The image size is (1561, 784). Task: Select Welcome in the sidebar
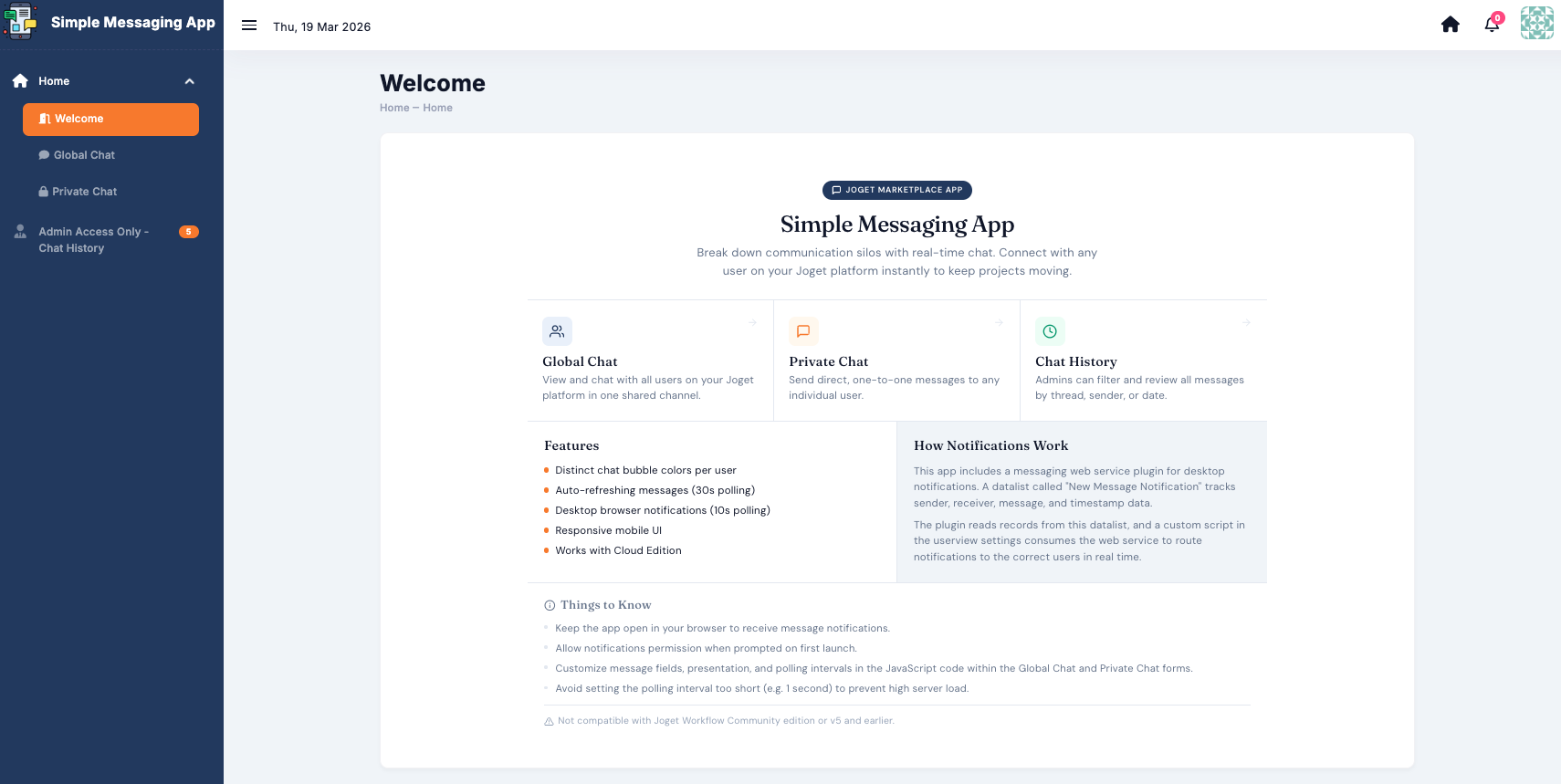[110, 120]
